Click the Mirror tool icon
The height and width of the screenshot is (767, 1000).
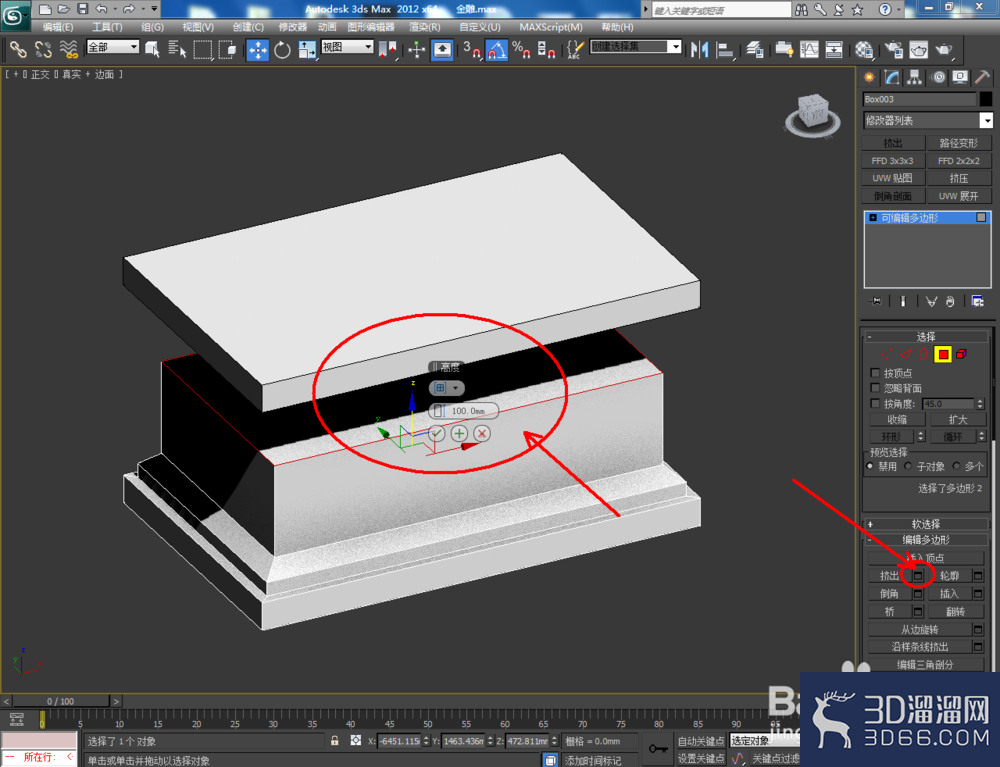[699, 49]
